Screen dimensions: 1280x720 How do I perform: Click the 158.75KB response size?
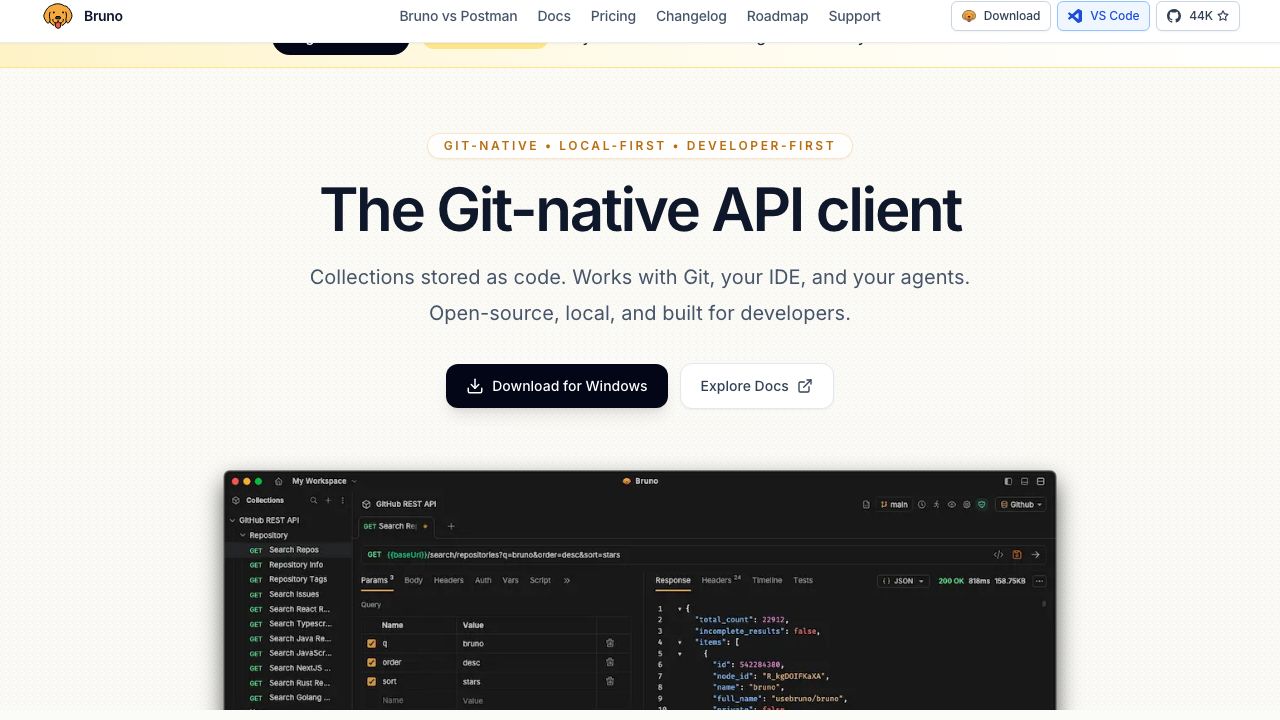click(1010, 581)
